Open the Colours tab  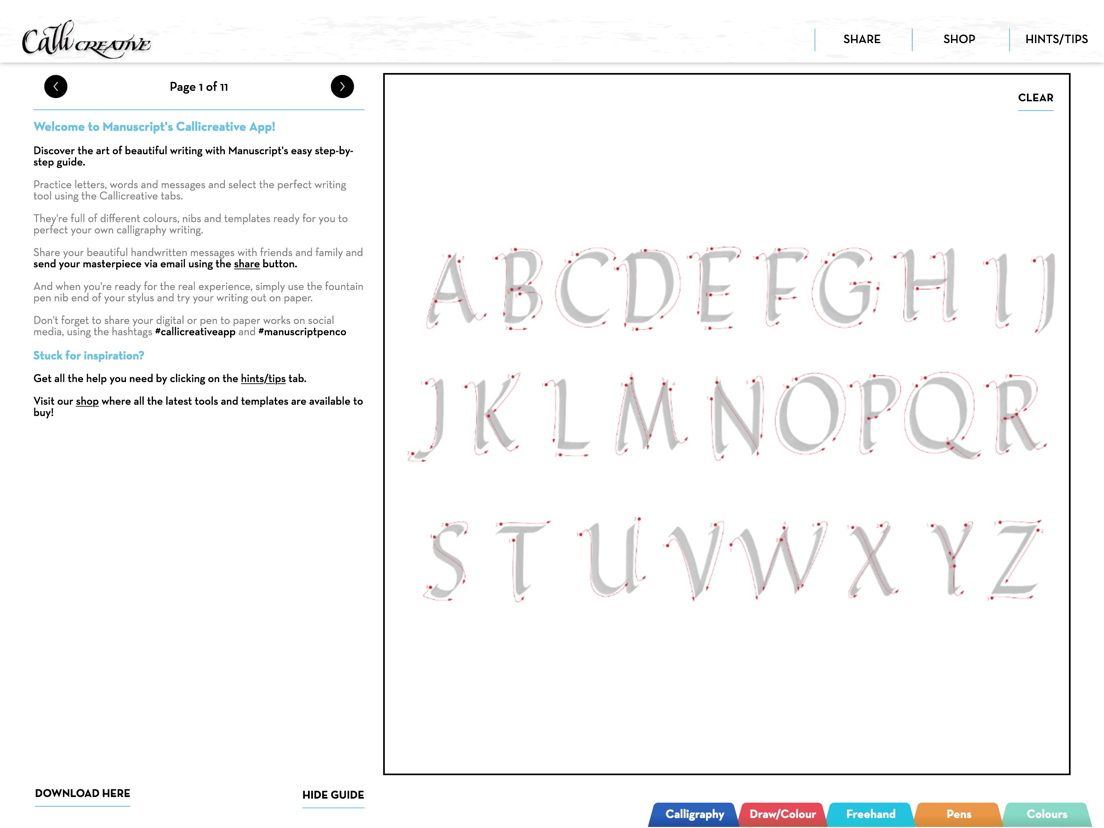pos(1046,815)
